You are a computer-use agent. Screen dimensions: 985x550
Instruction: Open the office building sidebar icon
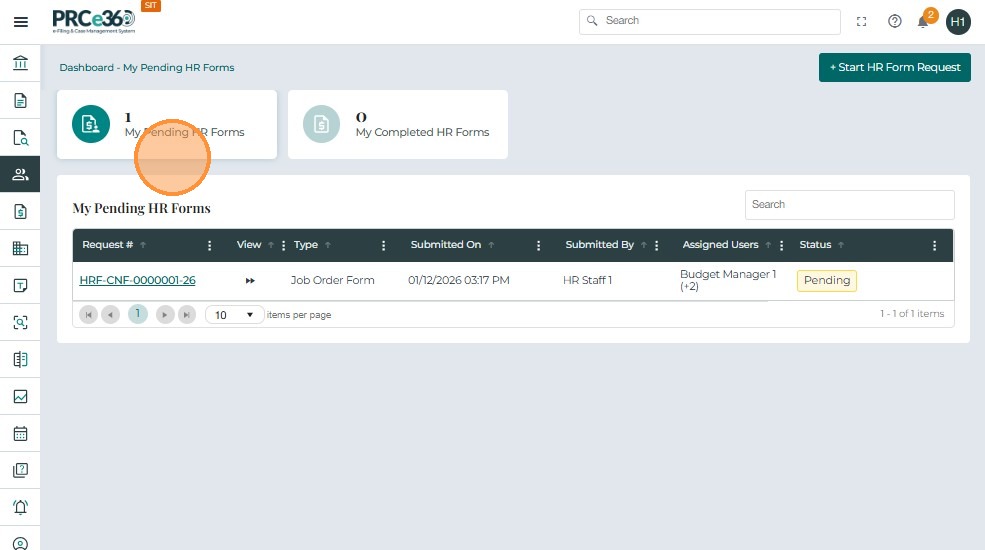(20, 249)
